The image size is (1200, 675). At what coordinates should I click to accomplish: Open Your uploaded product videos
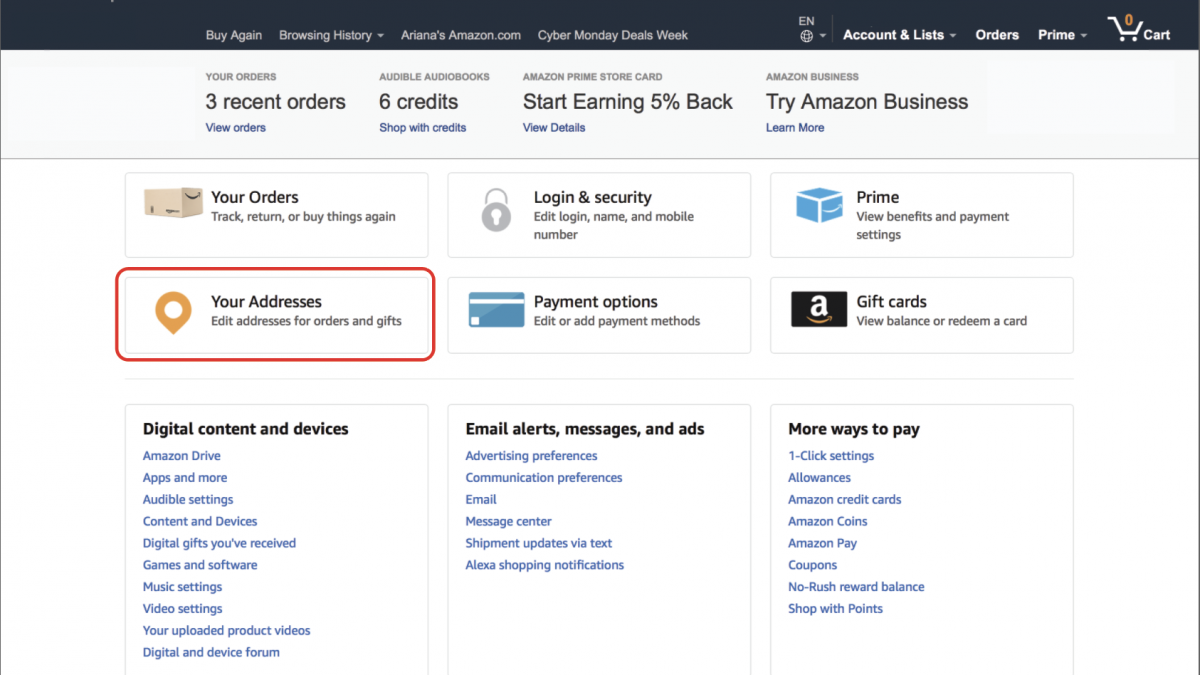[x=227, y=632]
